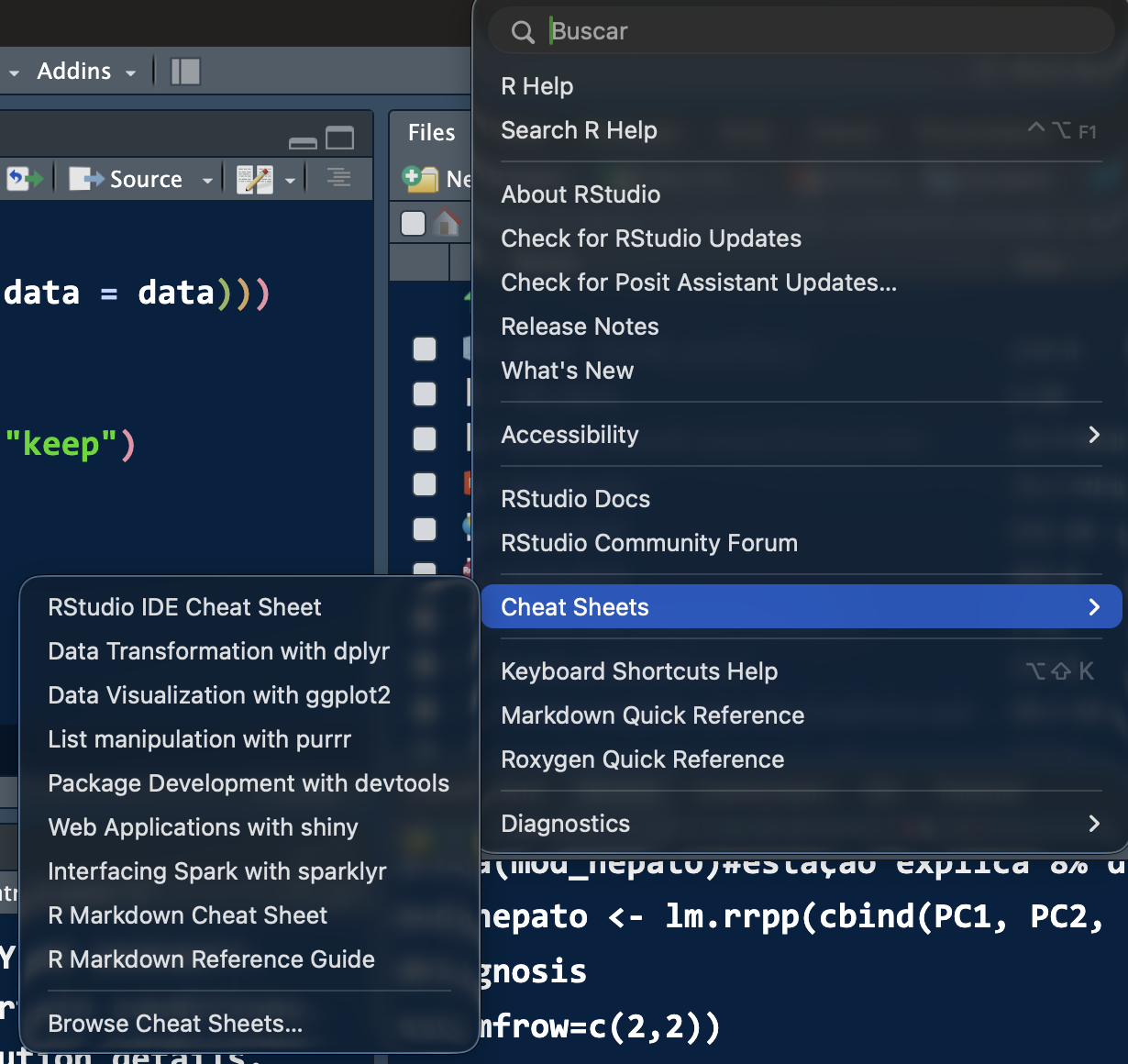Click the compile report notebook icon
Viewport: 1128px width, 1064px height.
pyautogui.click(x=254, y=179)
